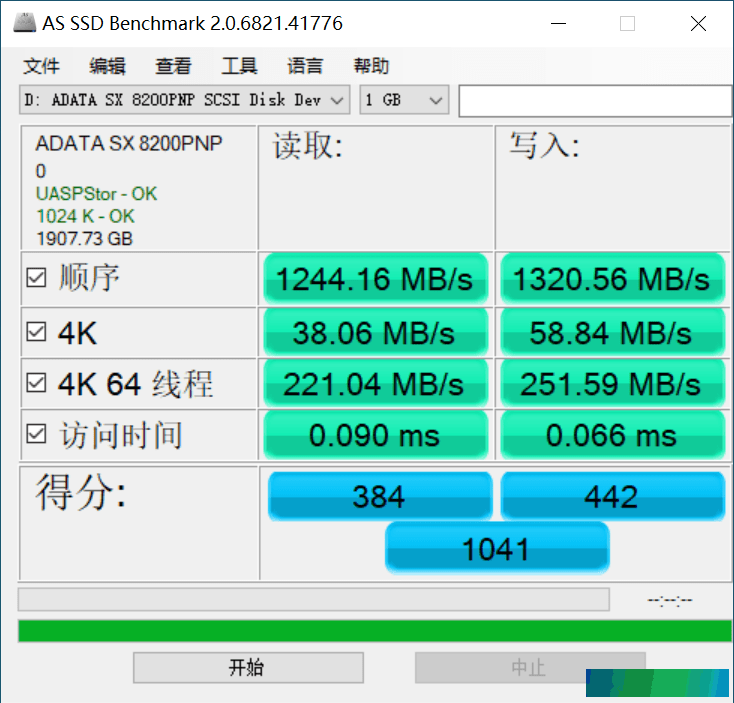Toggle the 4K test checkbox
Viewport: 734px width, 703px height.
[36, 332]
